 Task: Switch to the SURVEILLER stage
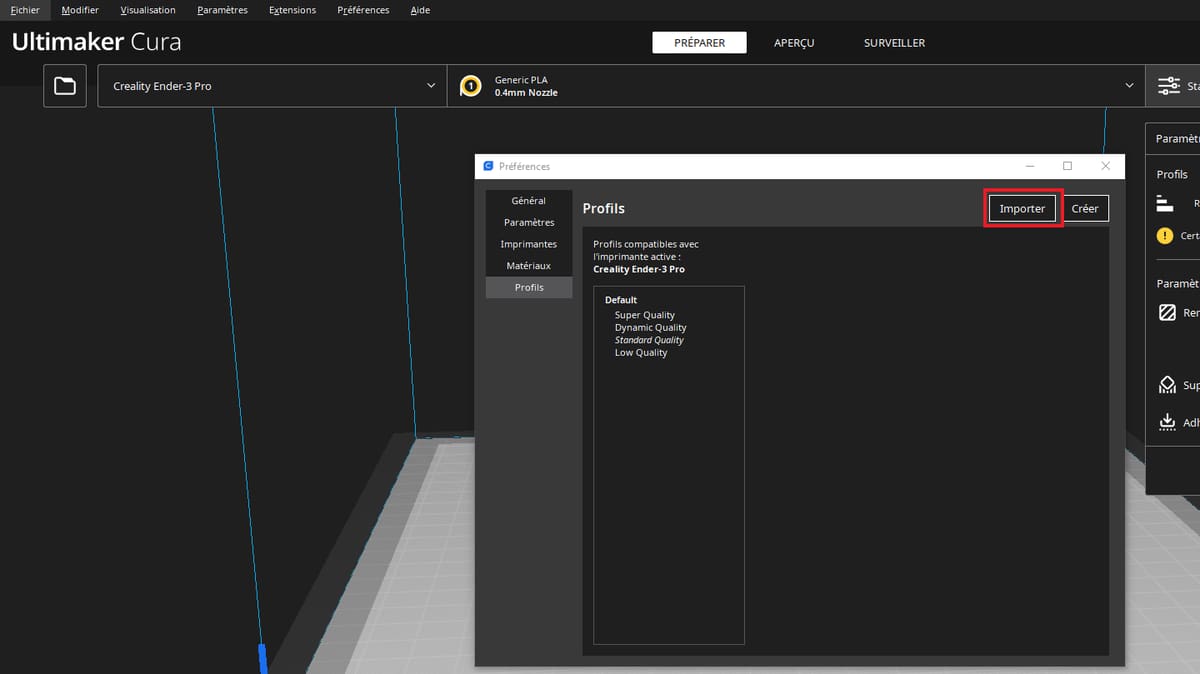click(894, 43)
